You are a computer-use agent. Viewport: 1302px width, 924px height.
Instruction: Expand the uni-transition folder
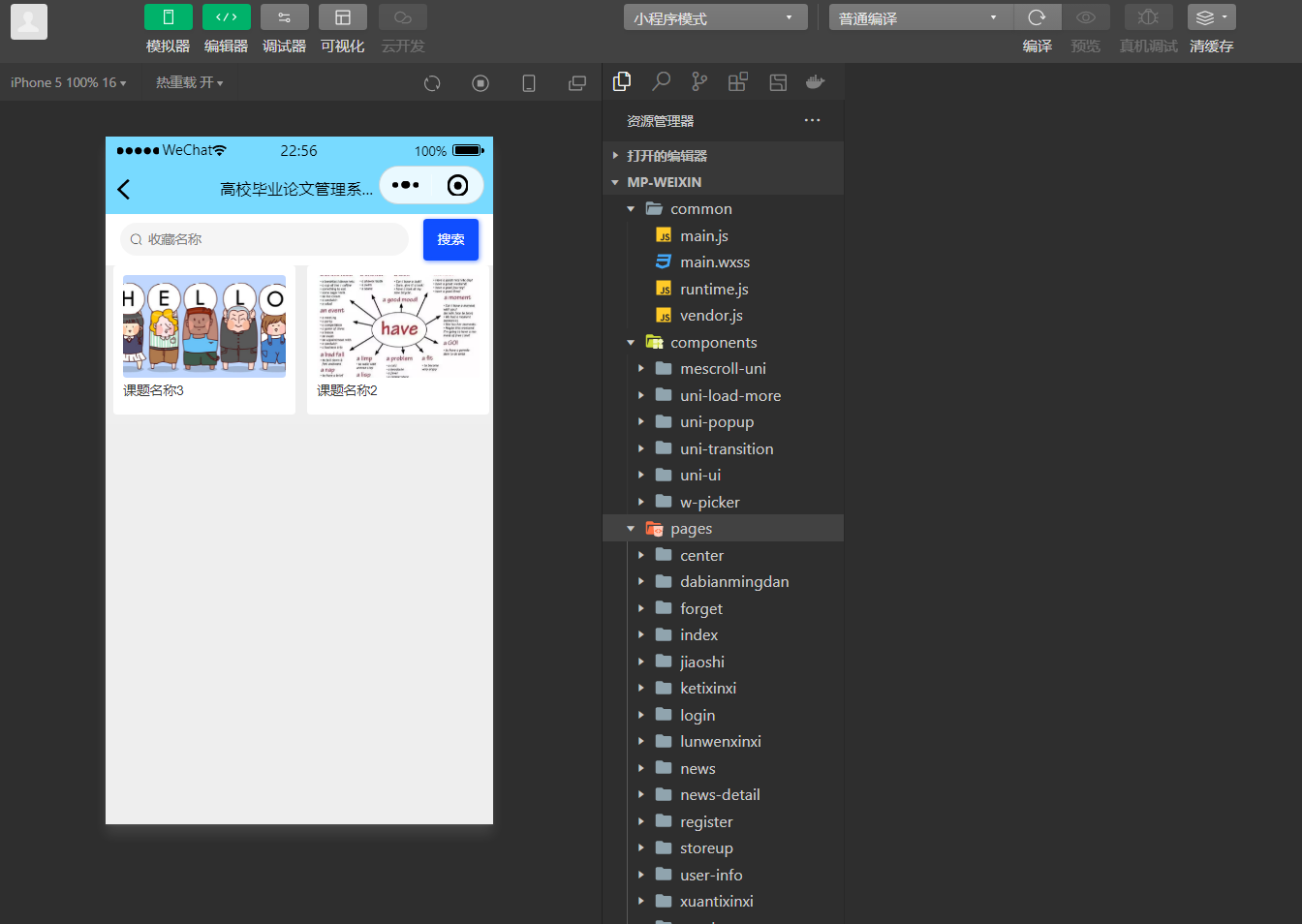723,448
